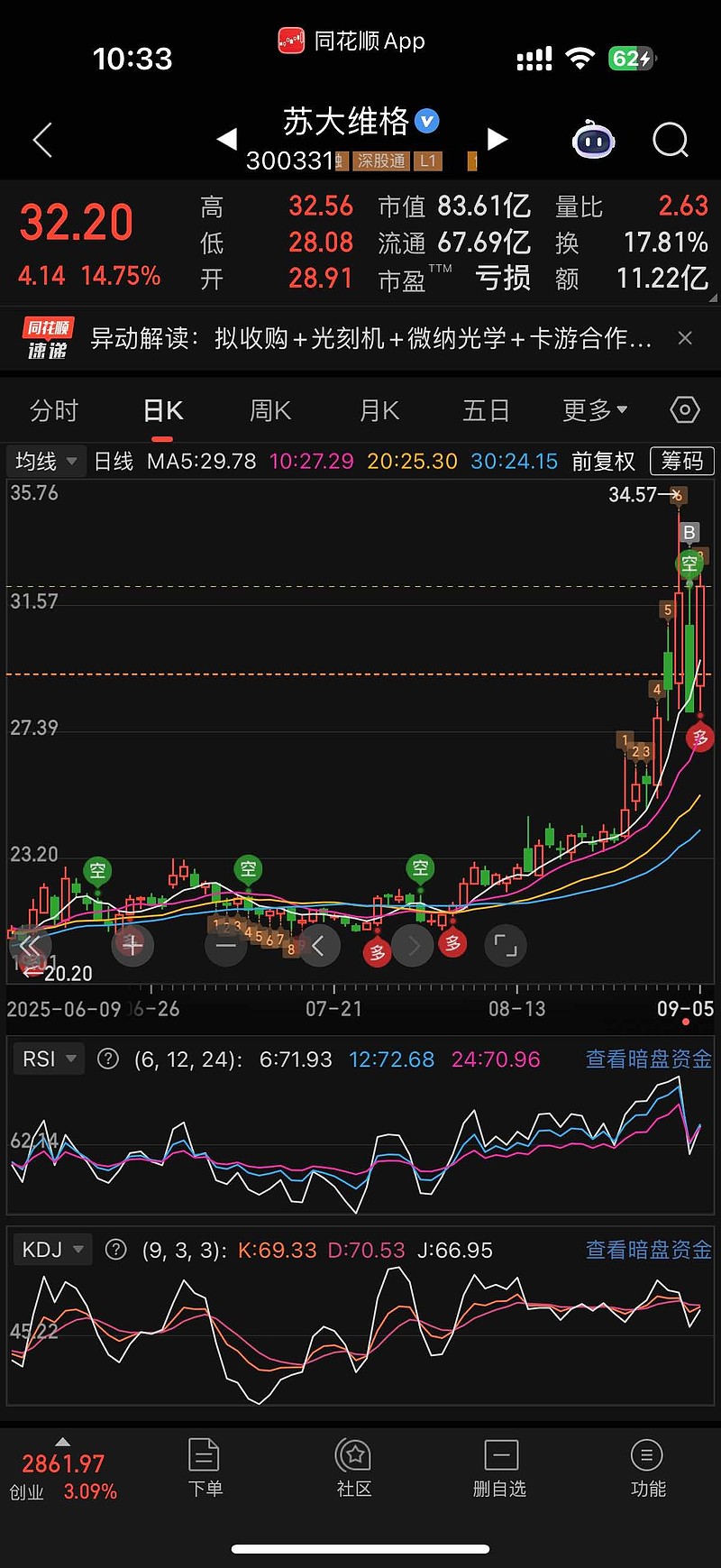Move chart right with right chevron
Screen dimensions: 721x1568
414,946
